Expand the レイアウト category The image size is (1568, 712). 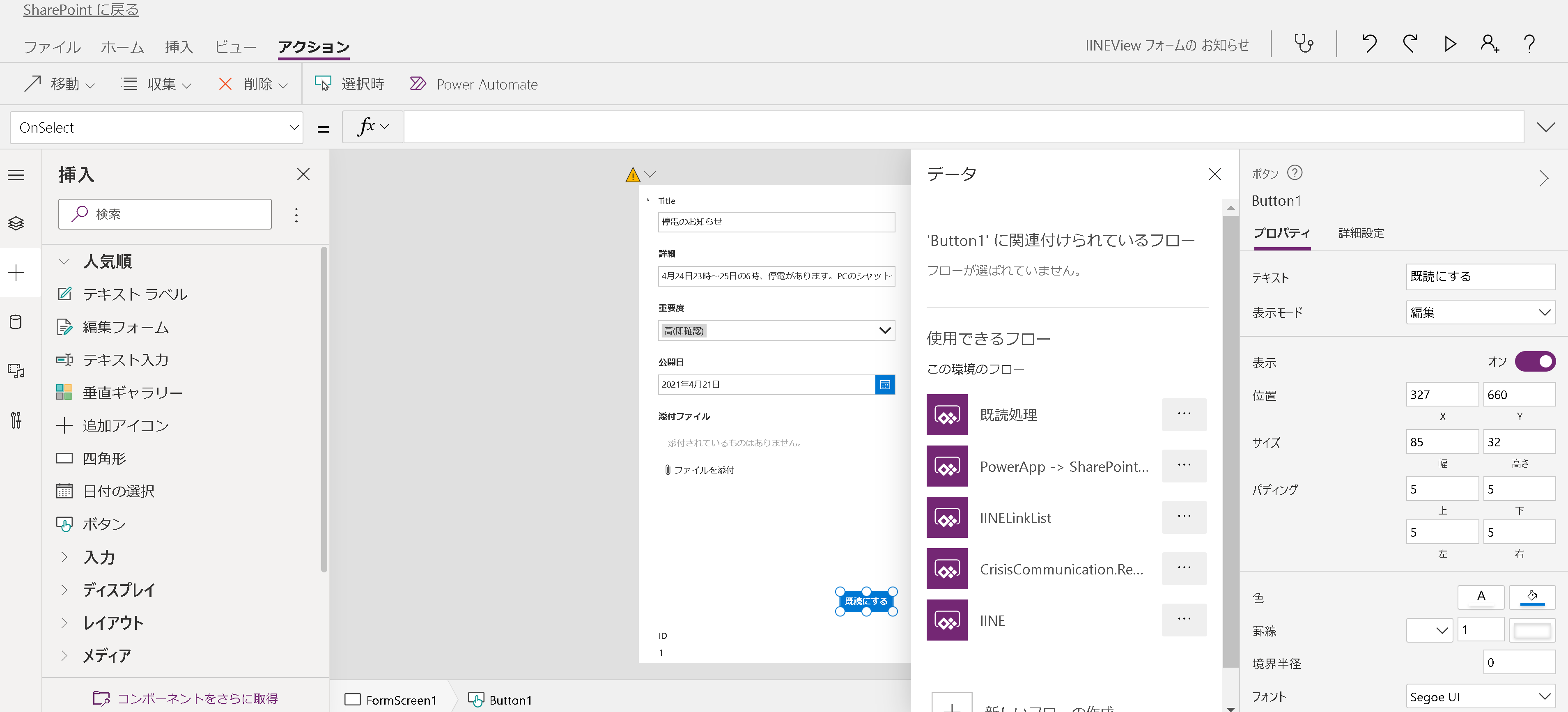(64, 622)
